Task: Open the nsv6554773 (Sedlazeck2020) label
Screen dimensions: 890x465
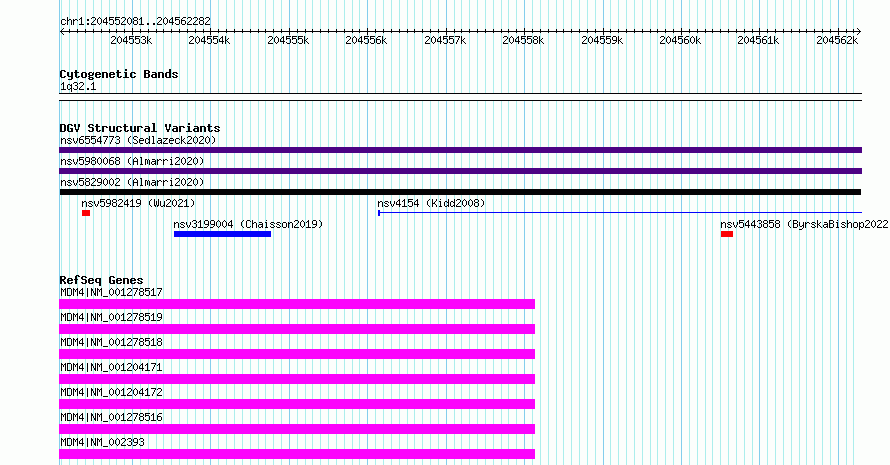Action: click(x=138, y=140)
